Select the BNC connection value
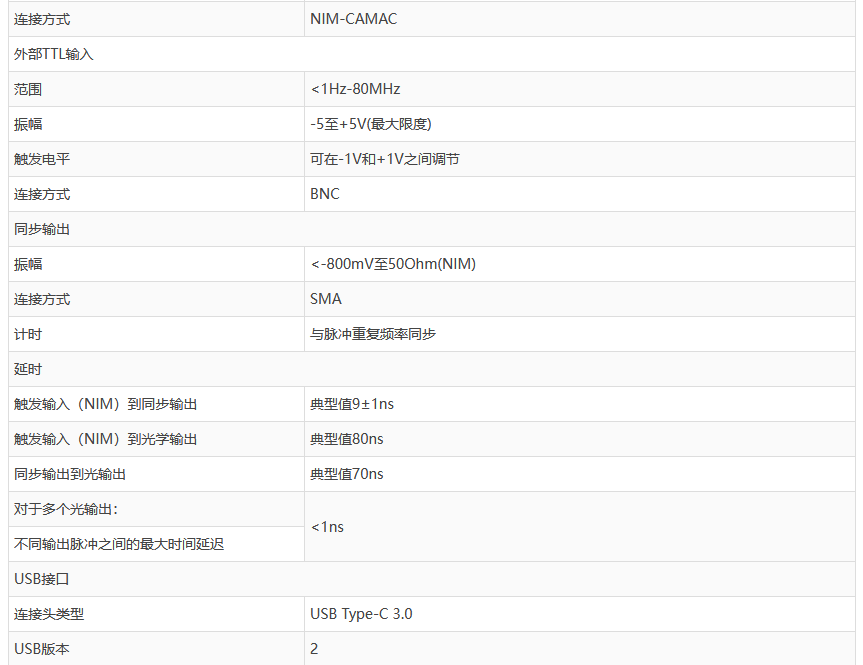This screenshot has height=665, width=863. coord(325,194)
